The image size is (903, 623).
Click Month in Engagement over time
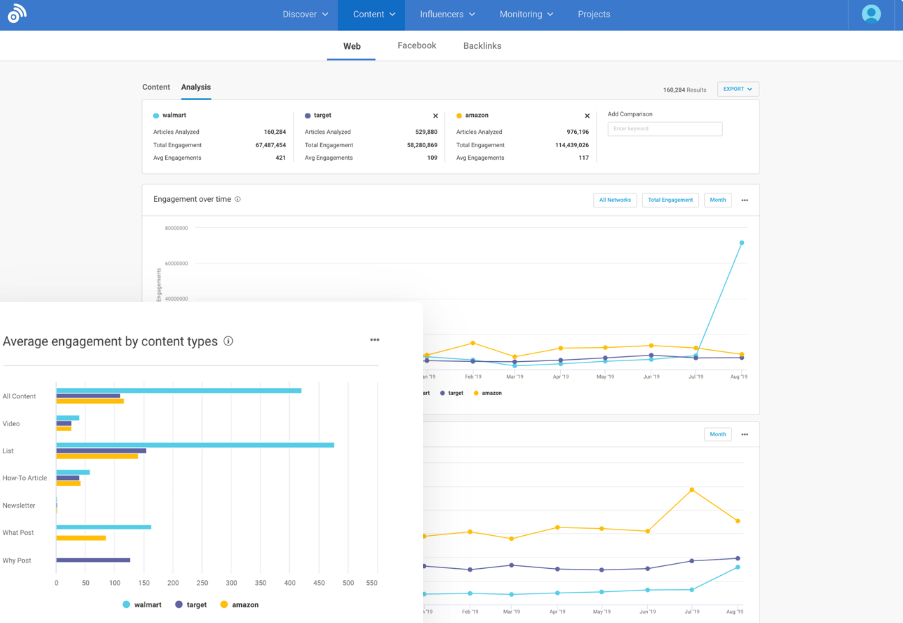tap(718, 200)
